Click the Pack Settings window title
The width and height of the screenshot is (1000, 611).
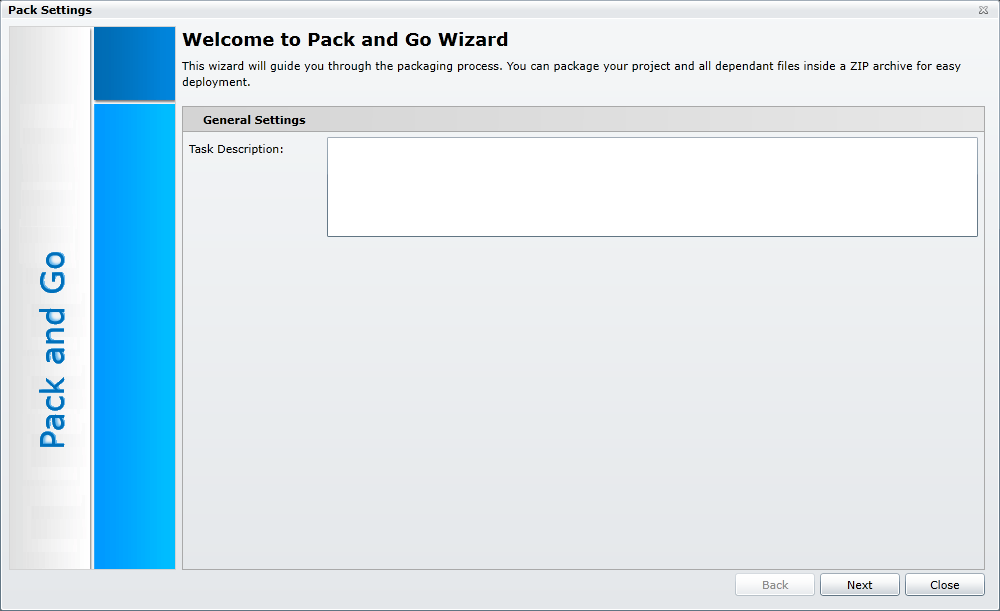[50, 10]
